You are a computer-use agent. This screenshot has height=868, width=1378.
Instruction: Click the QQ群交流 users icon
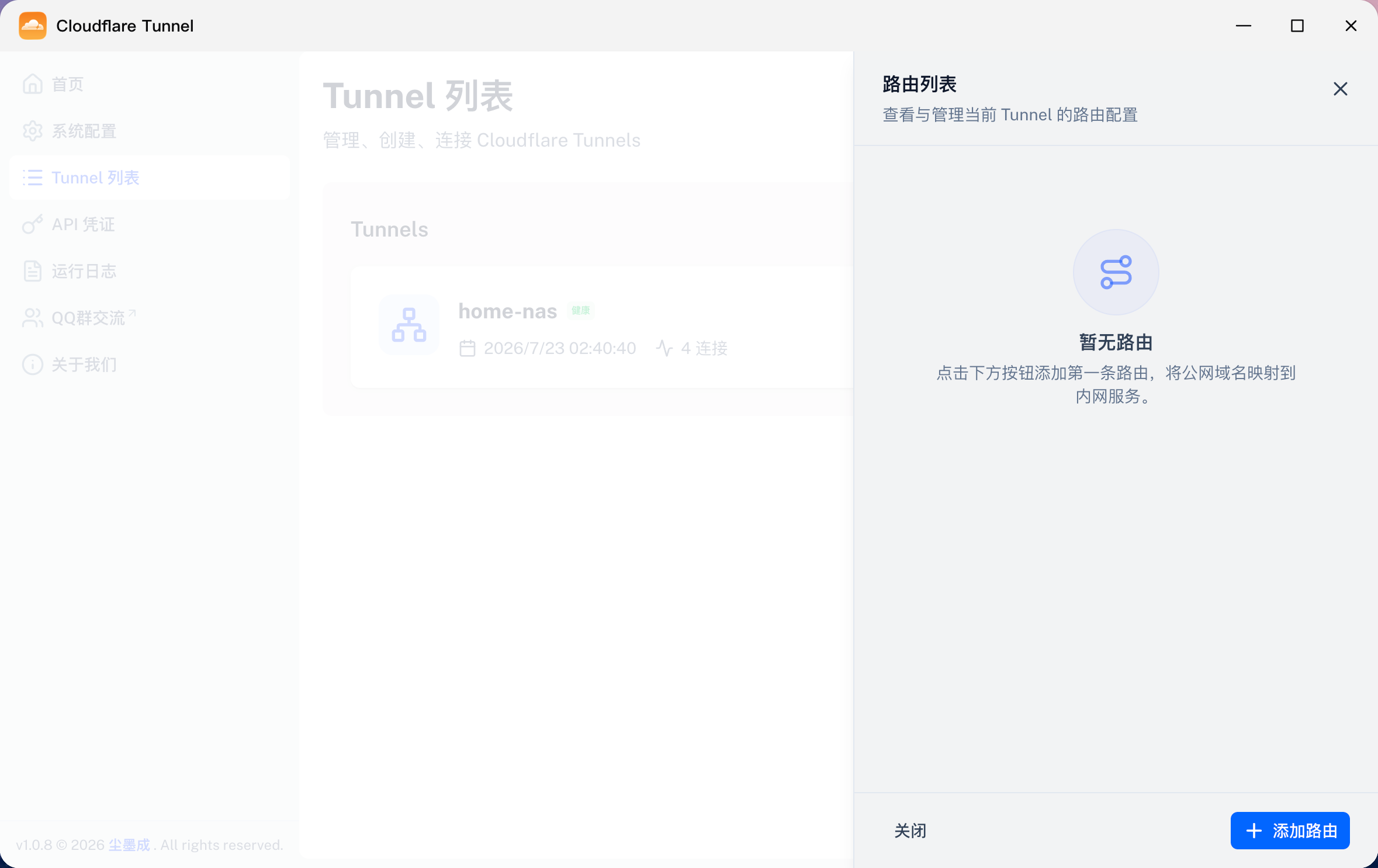click(33, 318)
